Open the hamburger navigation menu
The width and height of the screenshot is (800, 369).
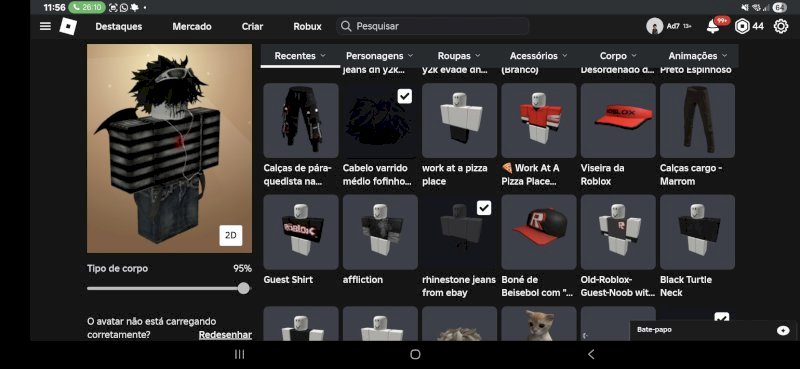pos(45,26)
